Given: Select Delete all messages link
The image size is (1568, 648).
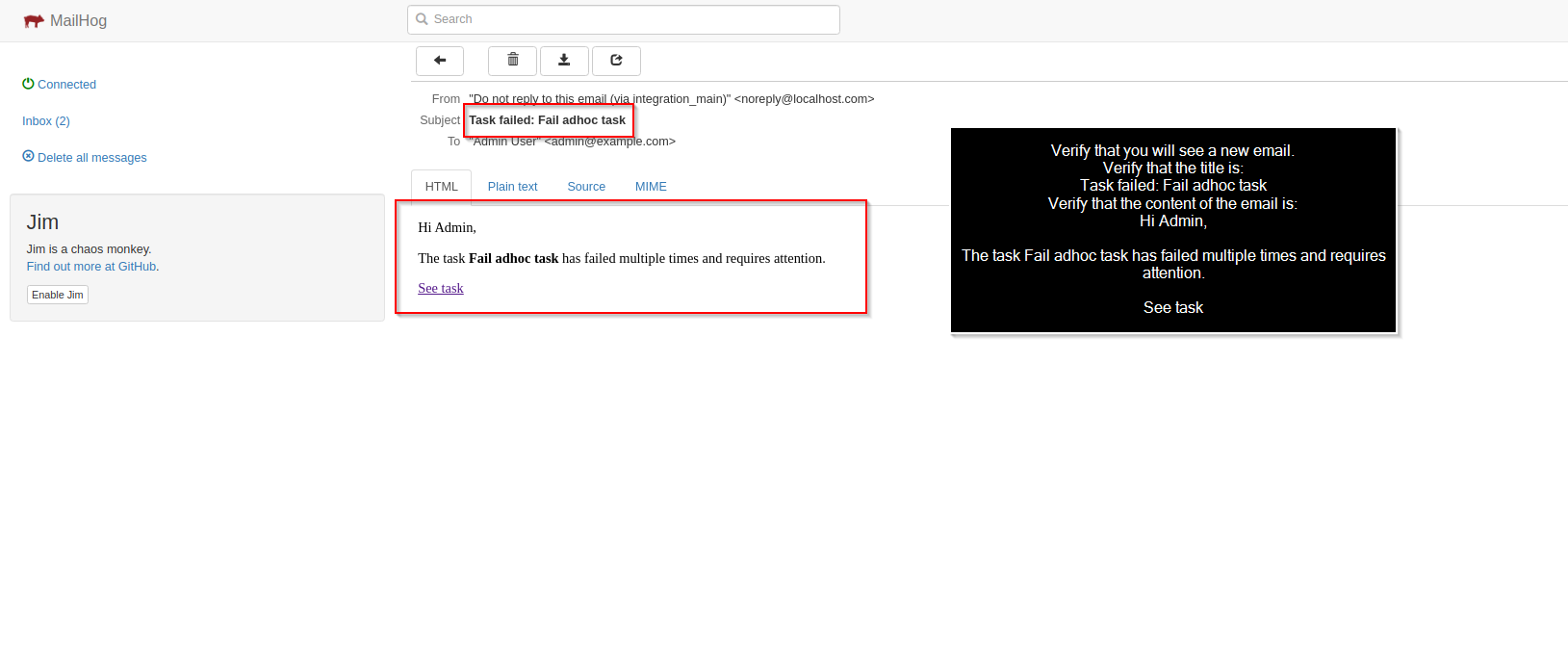Looking at the screenshot, I should click(92, 158).
